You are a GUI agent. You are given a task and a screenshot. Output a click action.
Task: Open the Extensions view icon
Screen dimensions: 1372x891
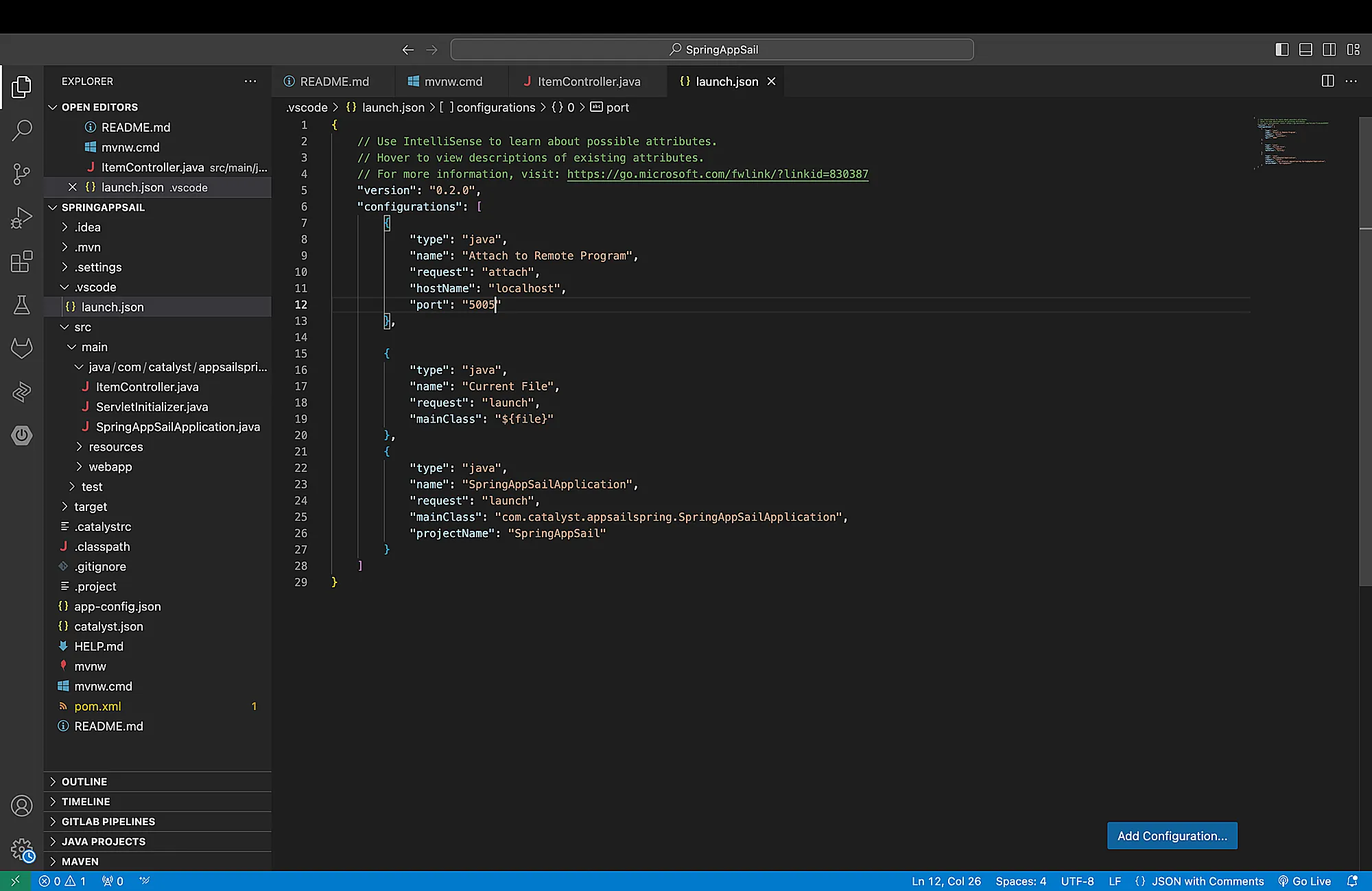tap(21, 261)
